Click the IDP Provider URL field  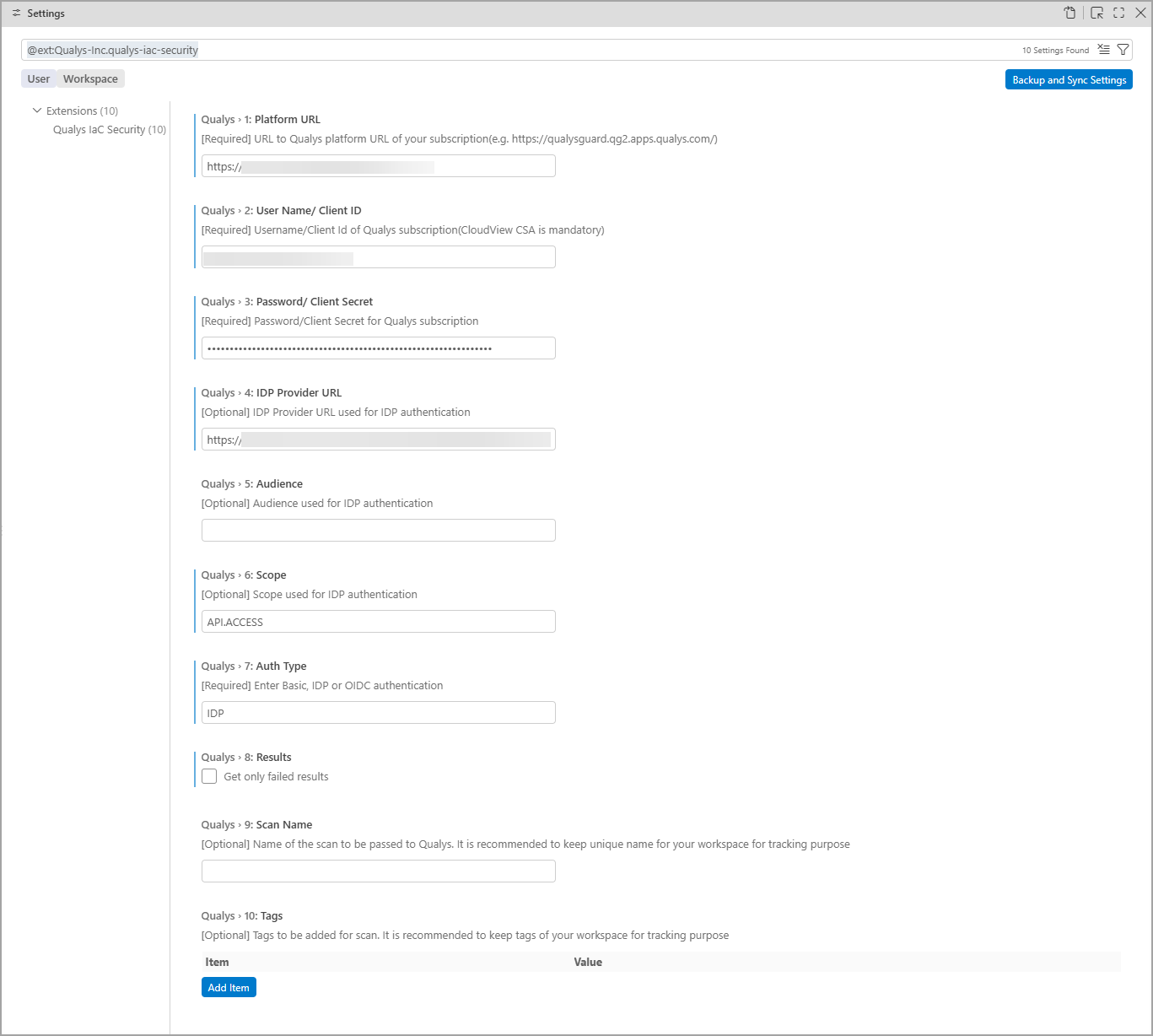[x=378, y=440]
